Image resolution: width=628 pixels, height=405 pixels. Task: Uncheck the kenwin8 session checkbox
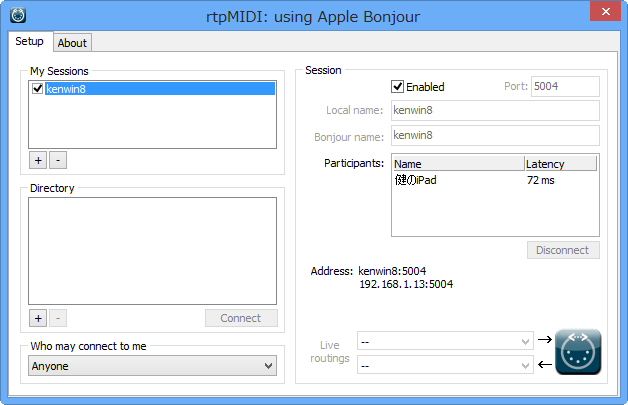[38, 89]
